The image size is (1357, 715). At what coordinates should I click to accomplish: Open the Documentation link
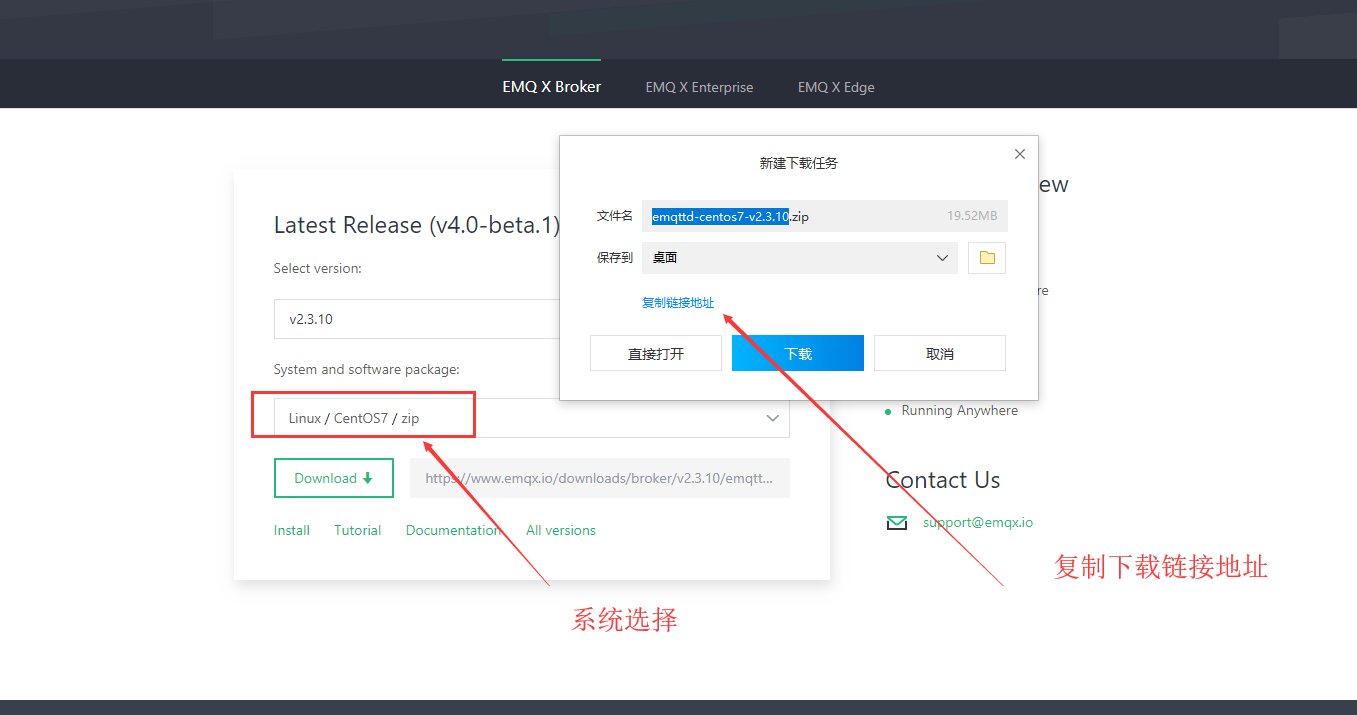click(x=453, y=530)
